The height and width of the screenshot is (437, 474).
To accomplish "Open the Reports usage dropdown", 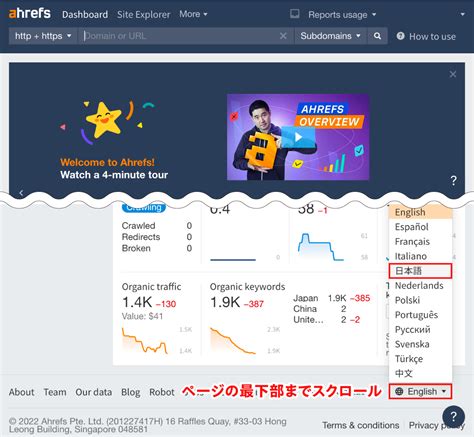I will click(342, 15).
